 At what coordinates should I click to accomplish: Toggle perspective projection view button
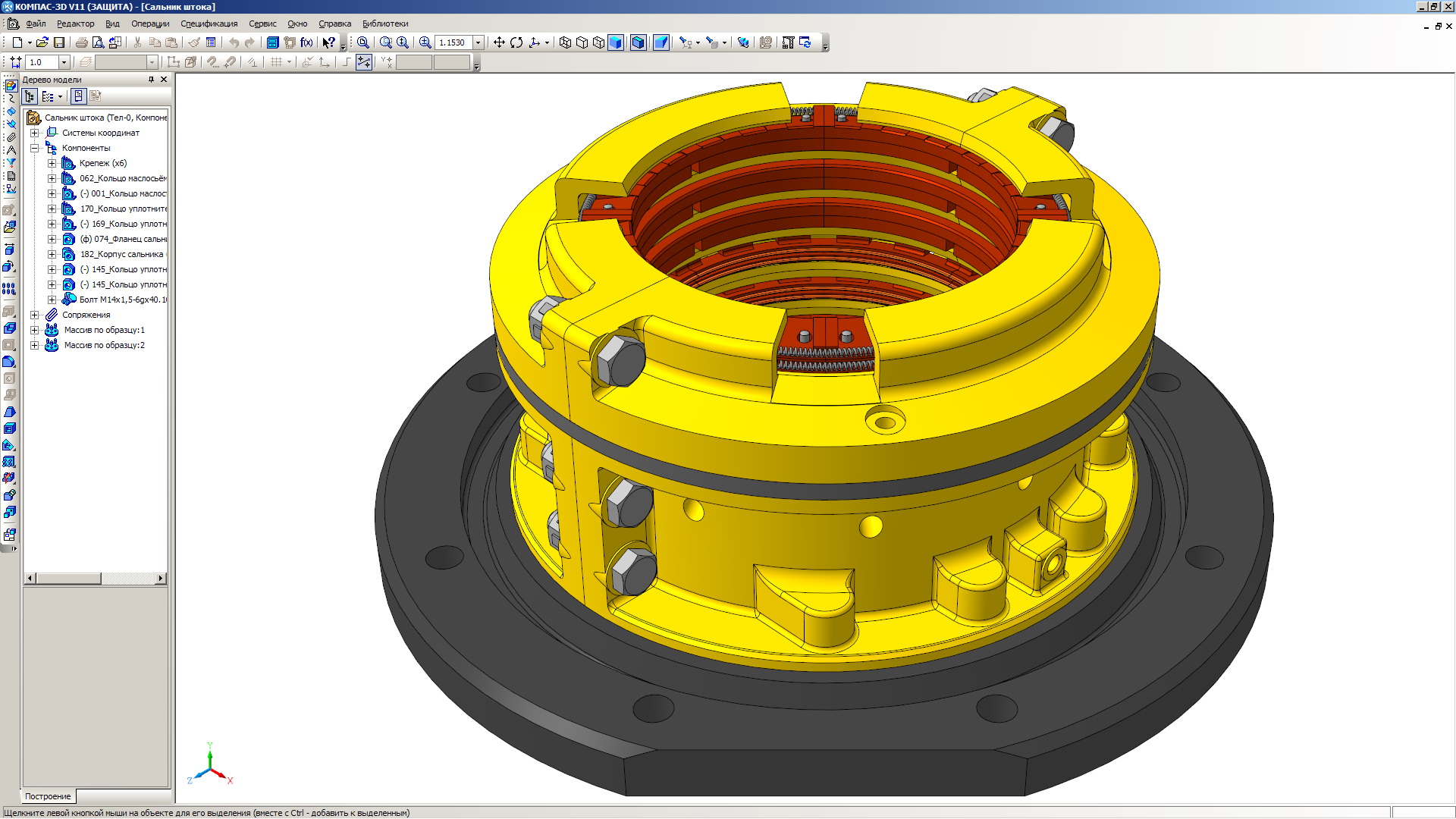[x=661, y=42]
